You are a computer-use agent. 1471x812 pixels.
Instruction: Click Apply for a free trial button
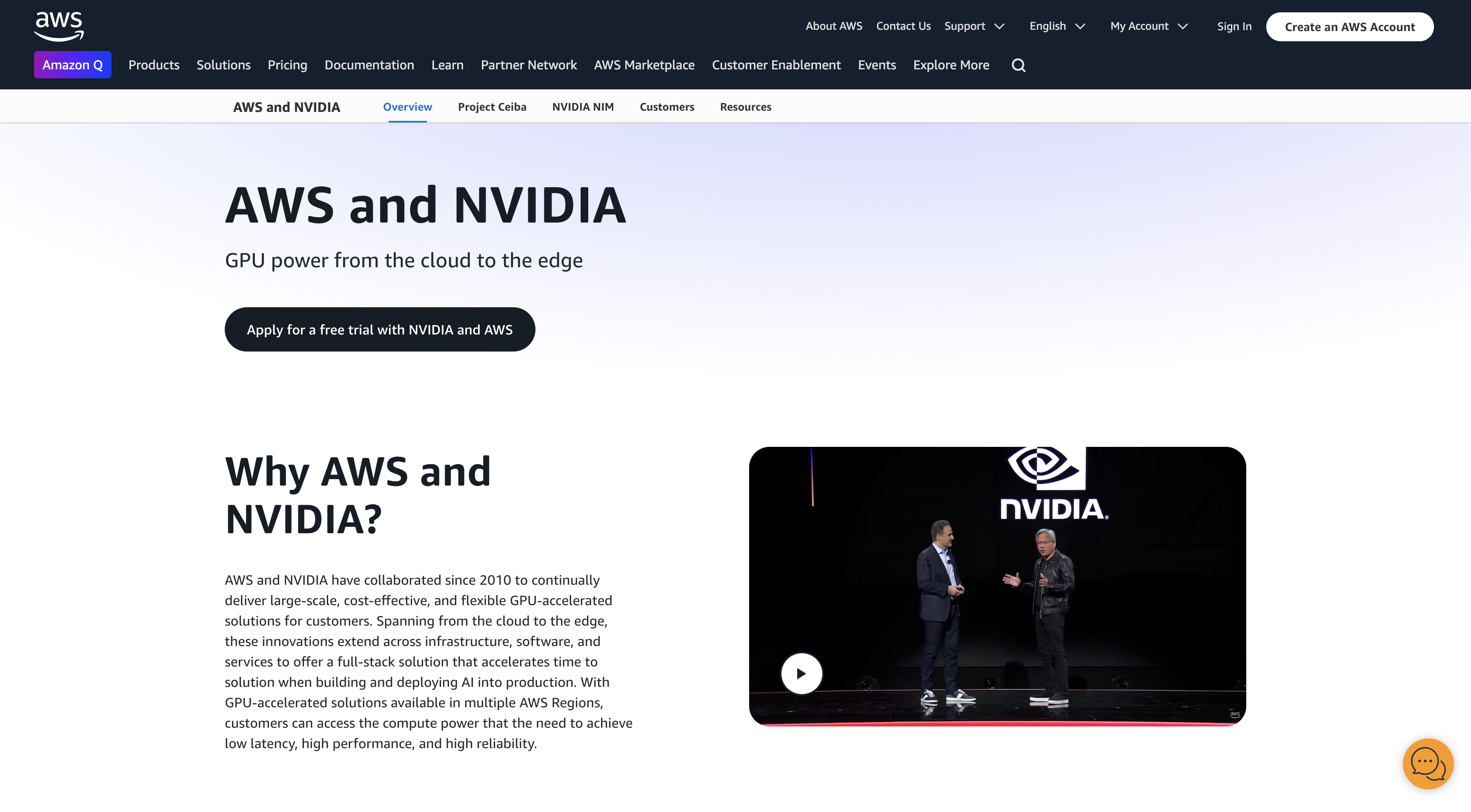(380, 329)
